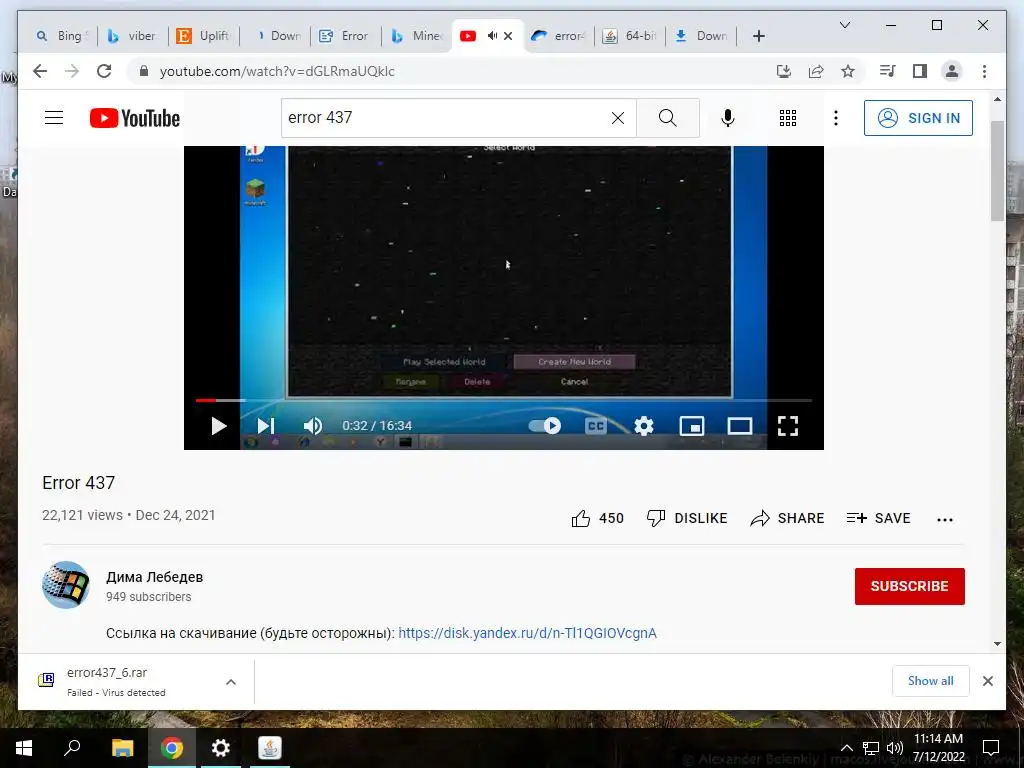Bookmark this page with the star
The height and width of the screenshot is (768, 1024).
pos(848,71)
